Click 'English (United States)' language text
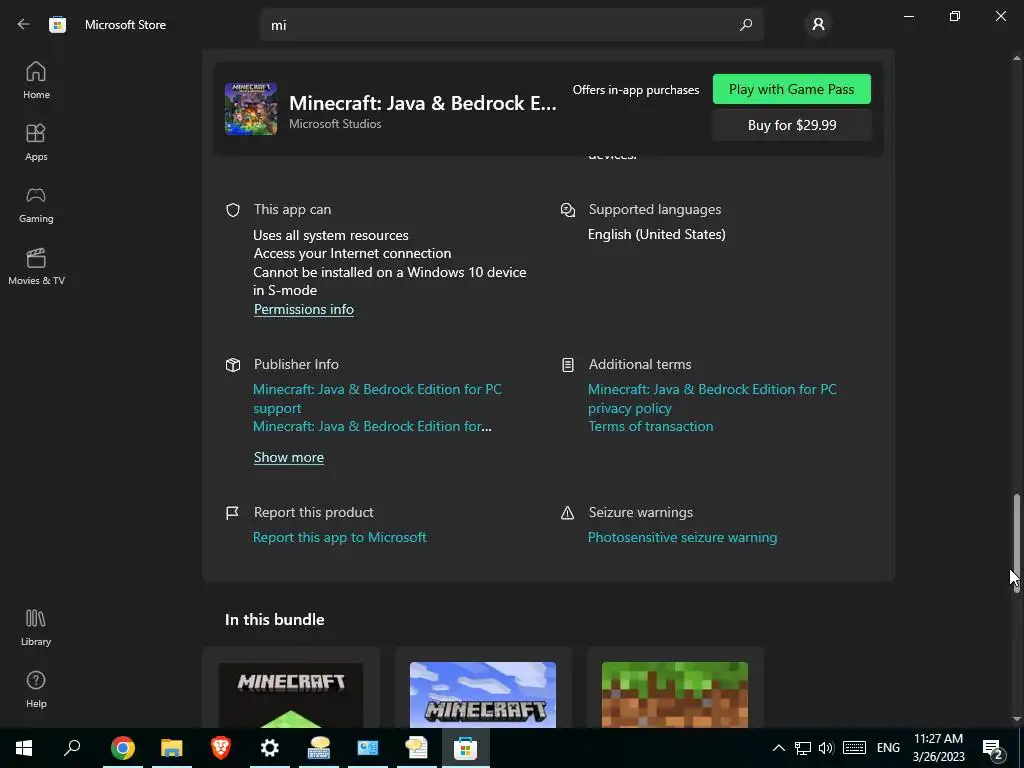Viewport: 1024px width, 768px height. click(656, 234)
